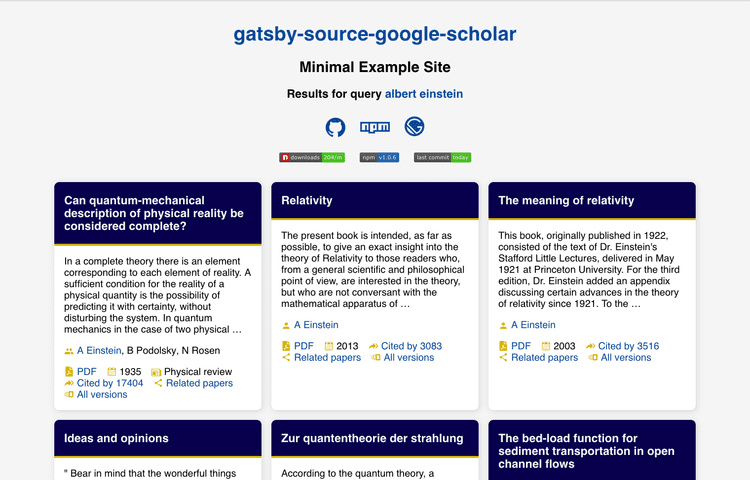
Task: Click PDF icon in quantum-mechanical card
Action: pyautogui.click(x=69, y=372)
